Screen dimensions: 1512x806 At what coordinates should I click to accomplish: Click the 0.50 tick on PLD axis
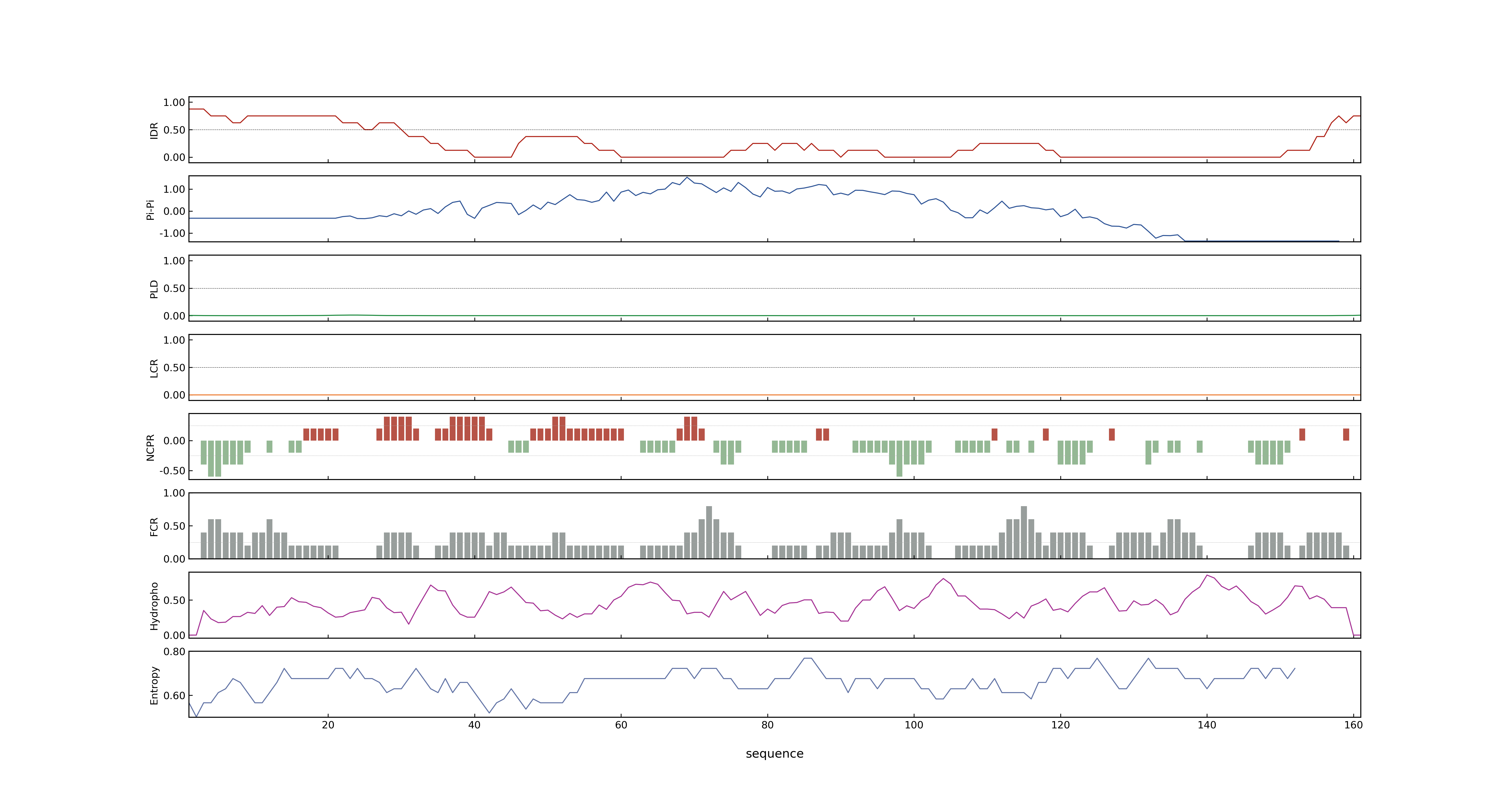pyautogui.click(x=174, y=288)
